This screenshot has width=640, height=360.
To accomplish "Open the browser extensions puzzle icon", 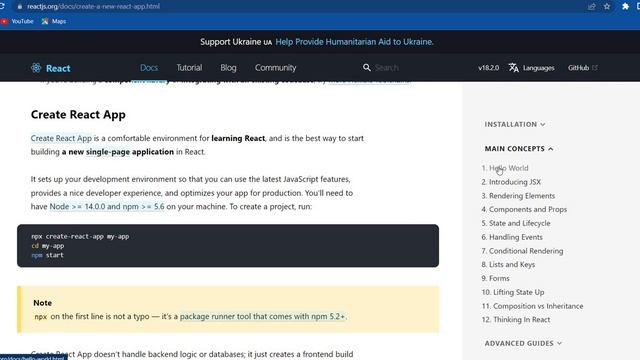I will point(625,7).
